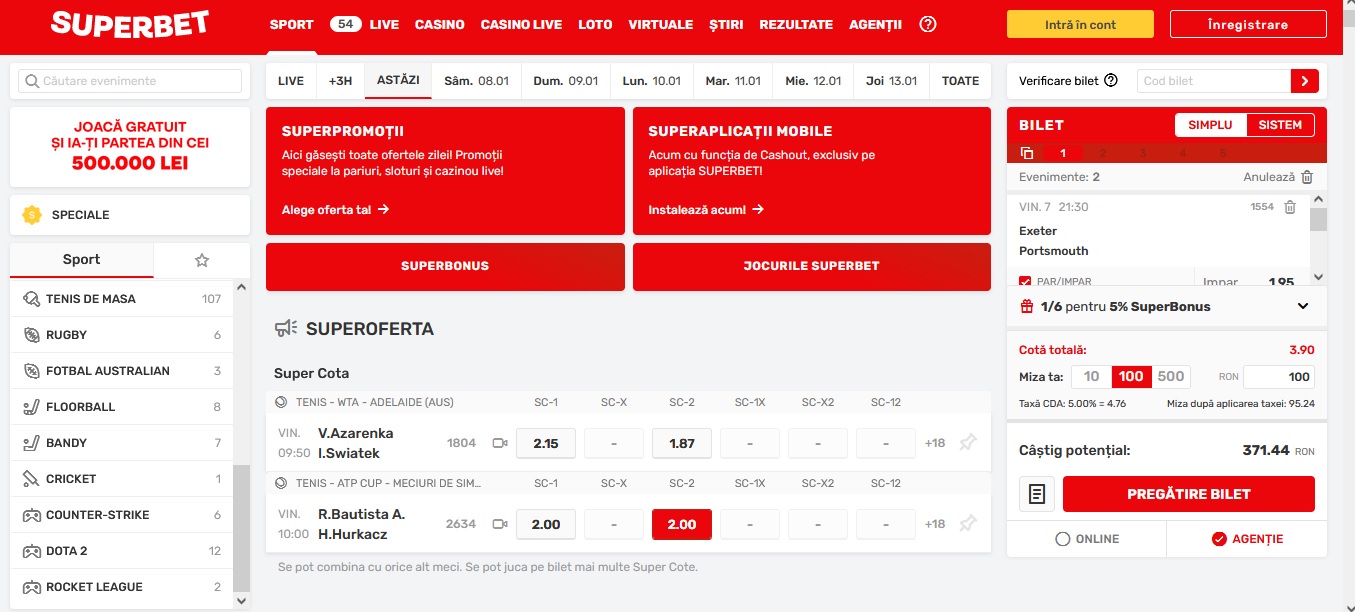Follow Instalează acum link
This screenshot has width=1360, height=612.
(x=706, y=210)
